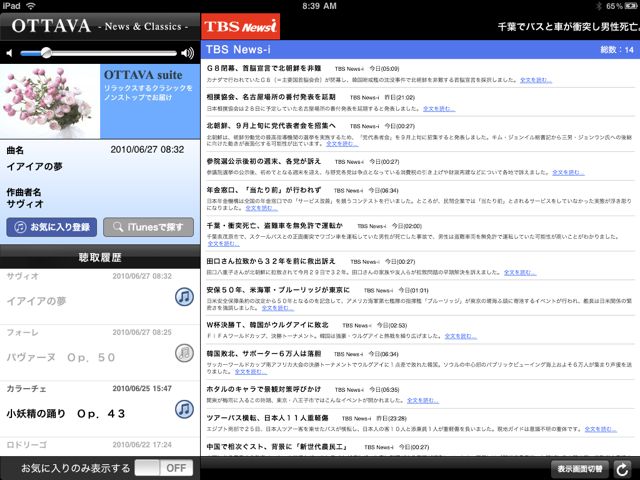Follow read-more link in 北朝鮮 党代表者会 story

(342, 144)
